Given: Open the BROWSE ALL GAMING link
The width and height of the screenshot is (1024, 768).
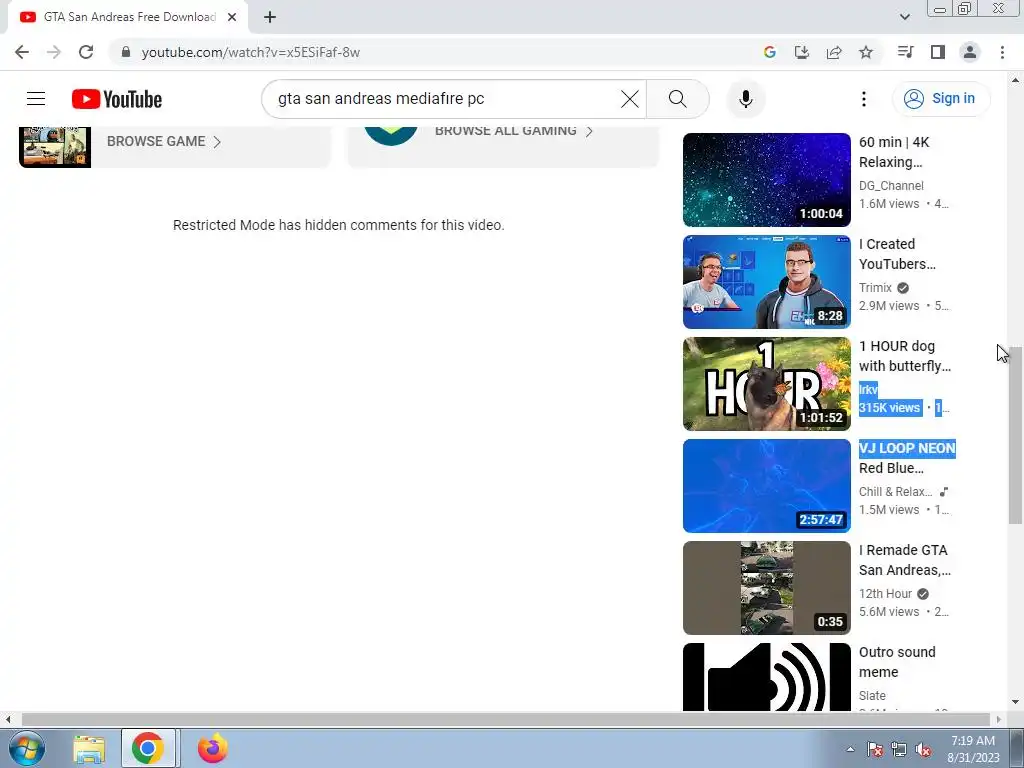Looking at the screenshot, I should coord(513,131).
